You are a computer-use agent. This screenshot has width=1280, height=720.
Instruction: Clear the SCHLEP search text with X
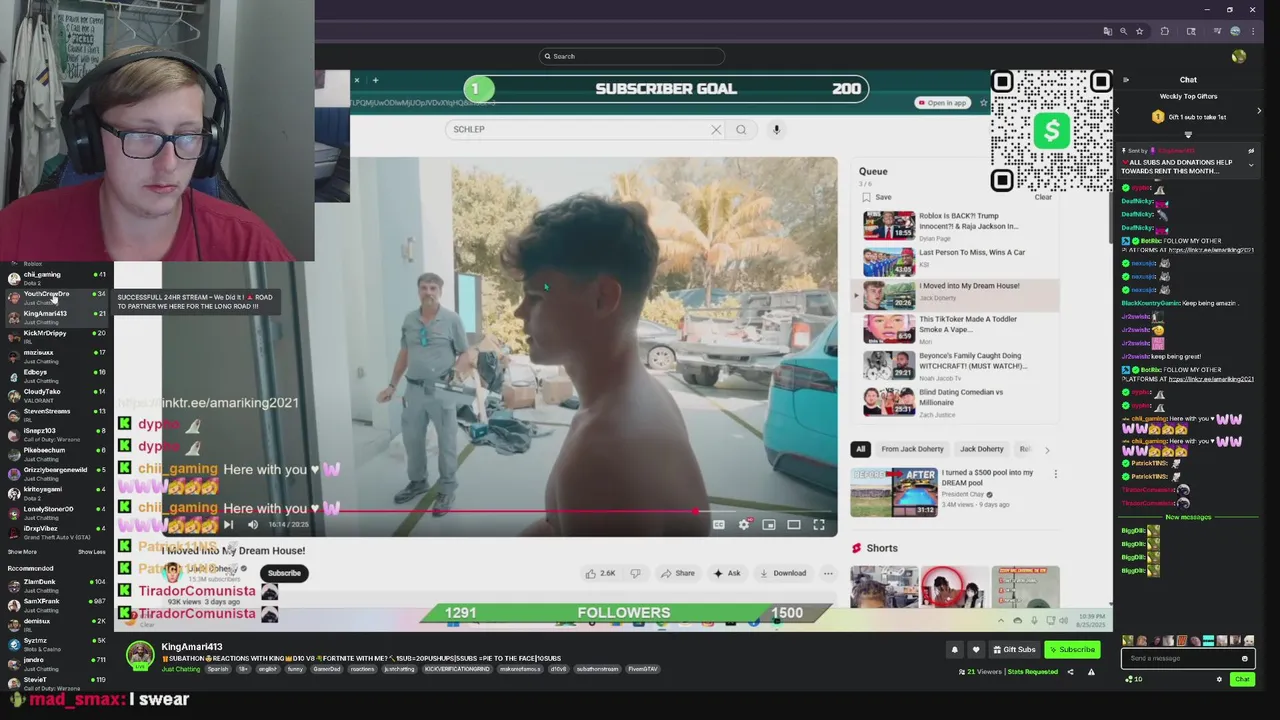[716, 129]
